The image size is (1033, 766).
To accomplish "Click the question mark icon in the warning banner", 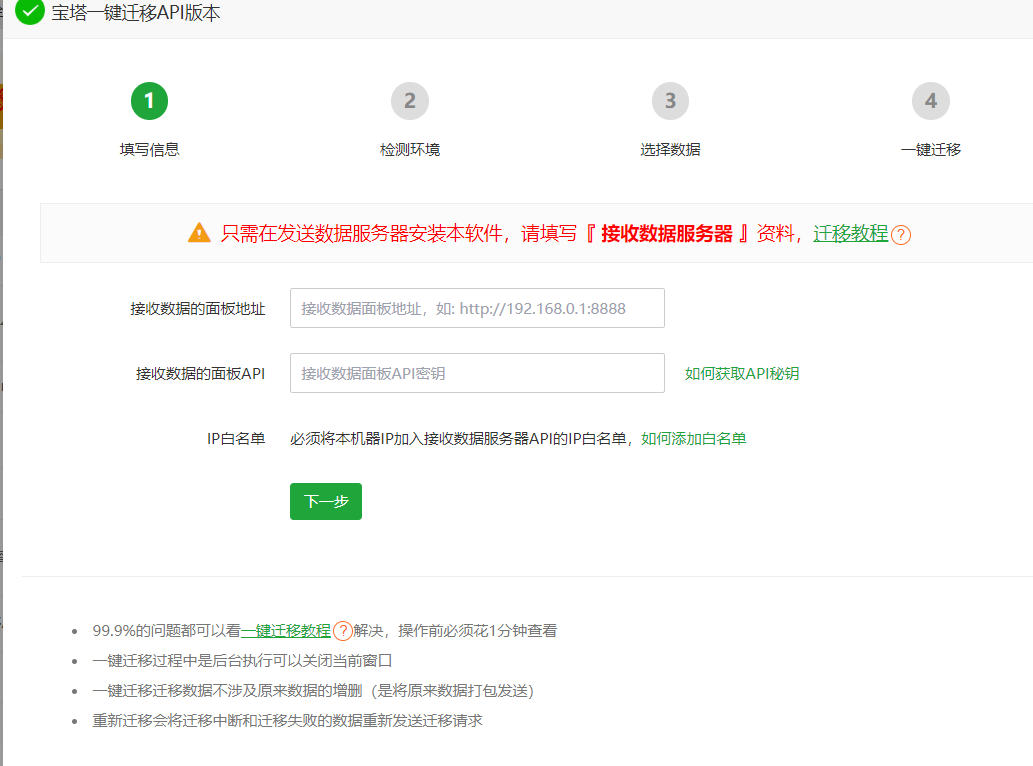I will (901, 235).
